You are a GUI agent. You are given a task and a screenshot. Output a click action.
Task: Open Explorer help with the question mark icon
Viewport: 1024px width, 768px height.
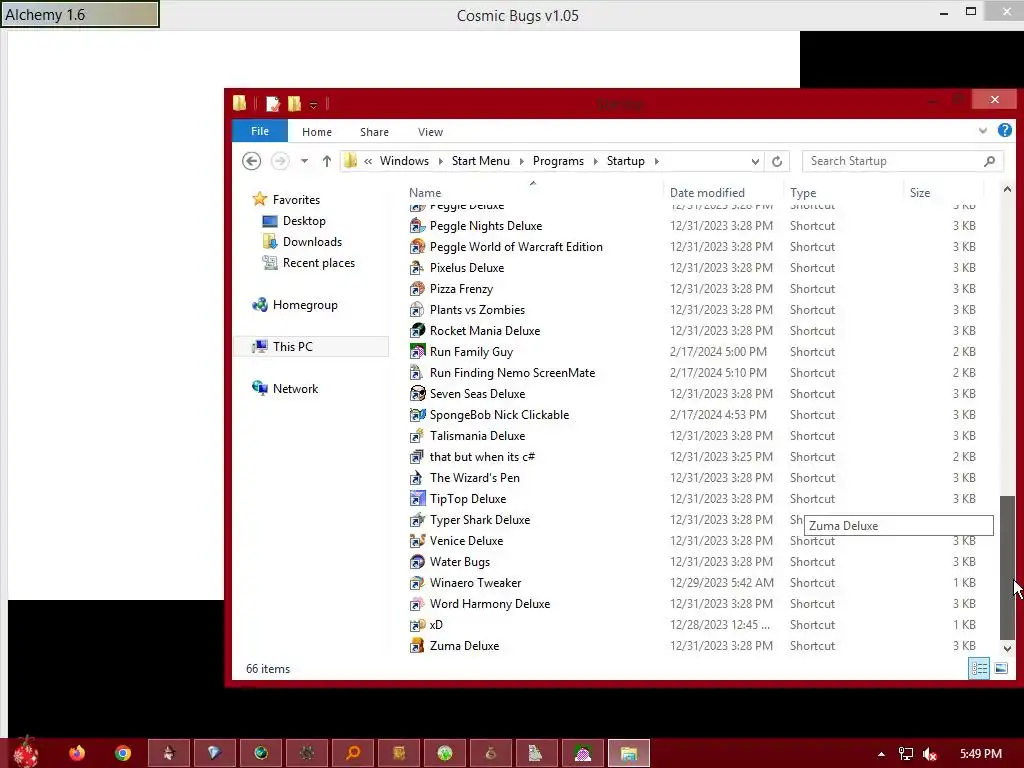(x=1004, y=131)
